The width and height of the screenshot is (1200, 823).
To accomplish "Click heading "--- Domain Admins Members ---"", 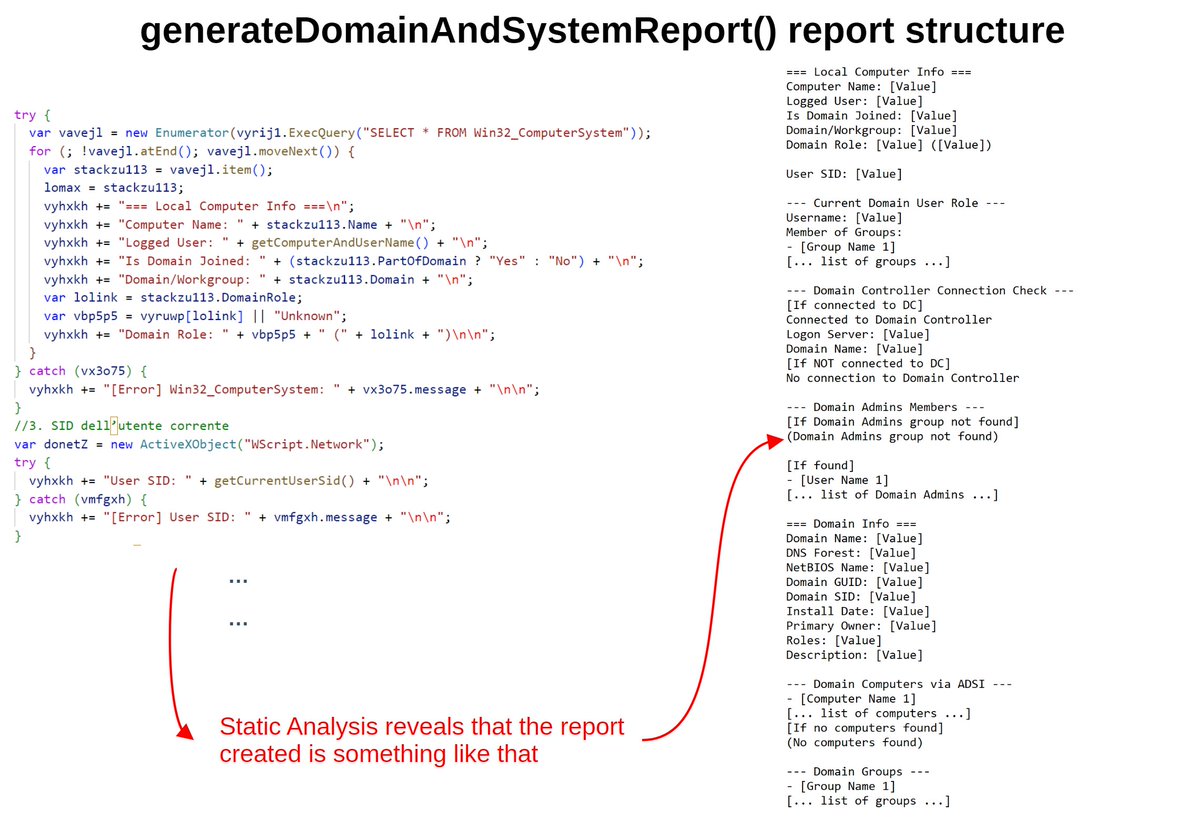I will tap(885, 407).
